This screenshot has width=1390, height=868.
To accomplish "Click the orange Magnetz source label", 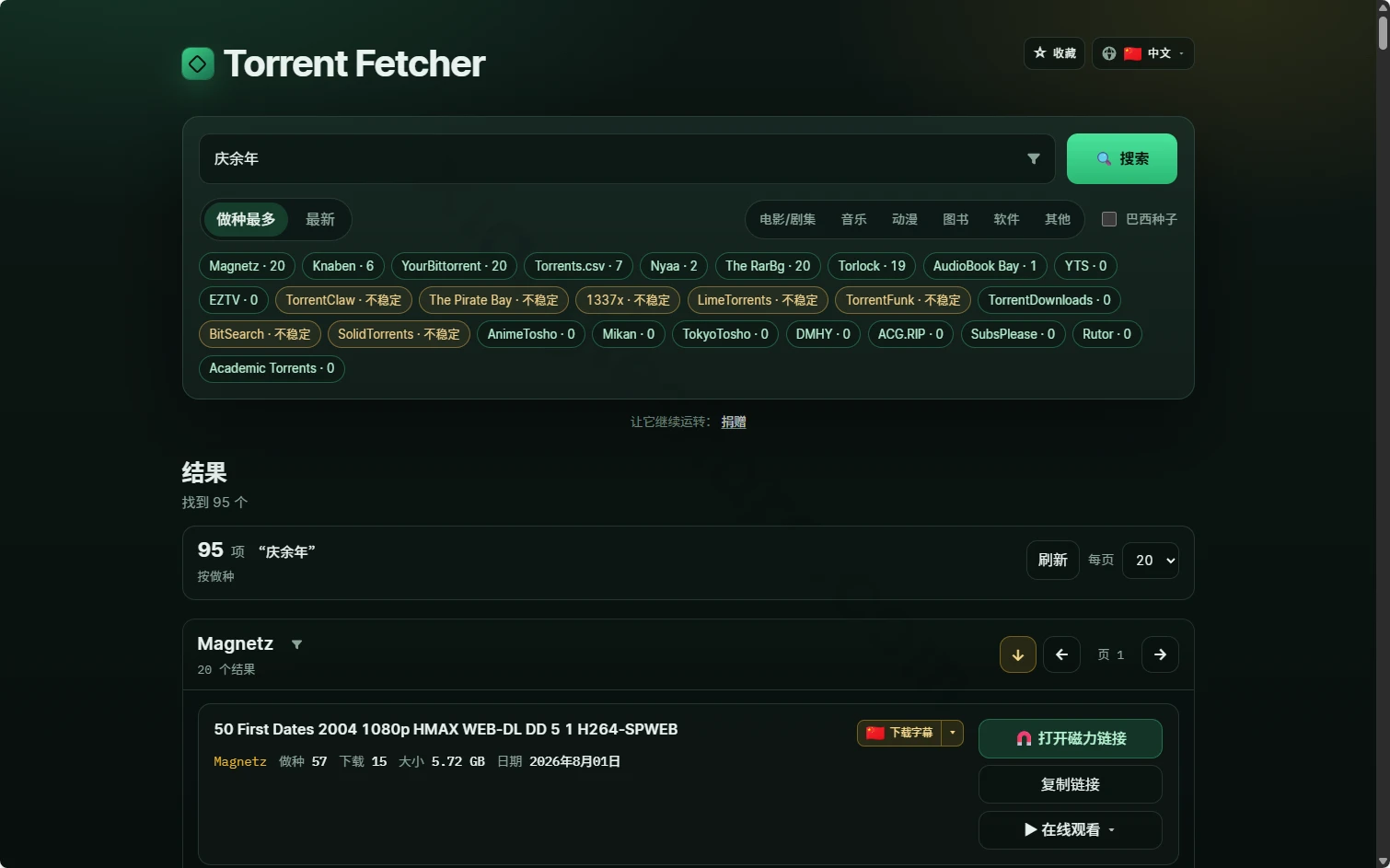I will [x=240, y=761].
